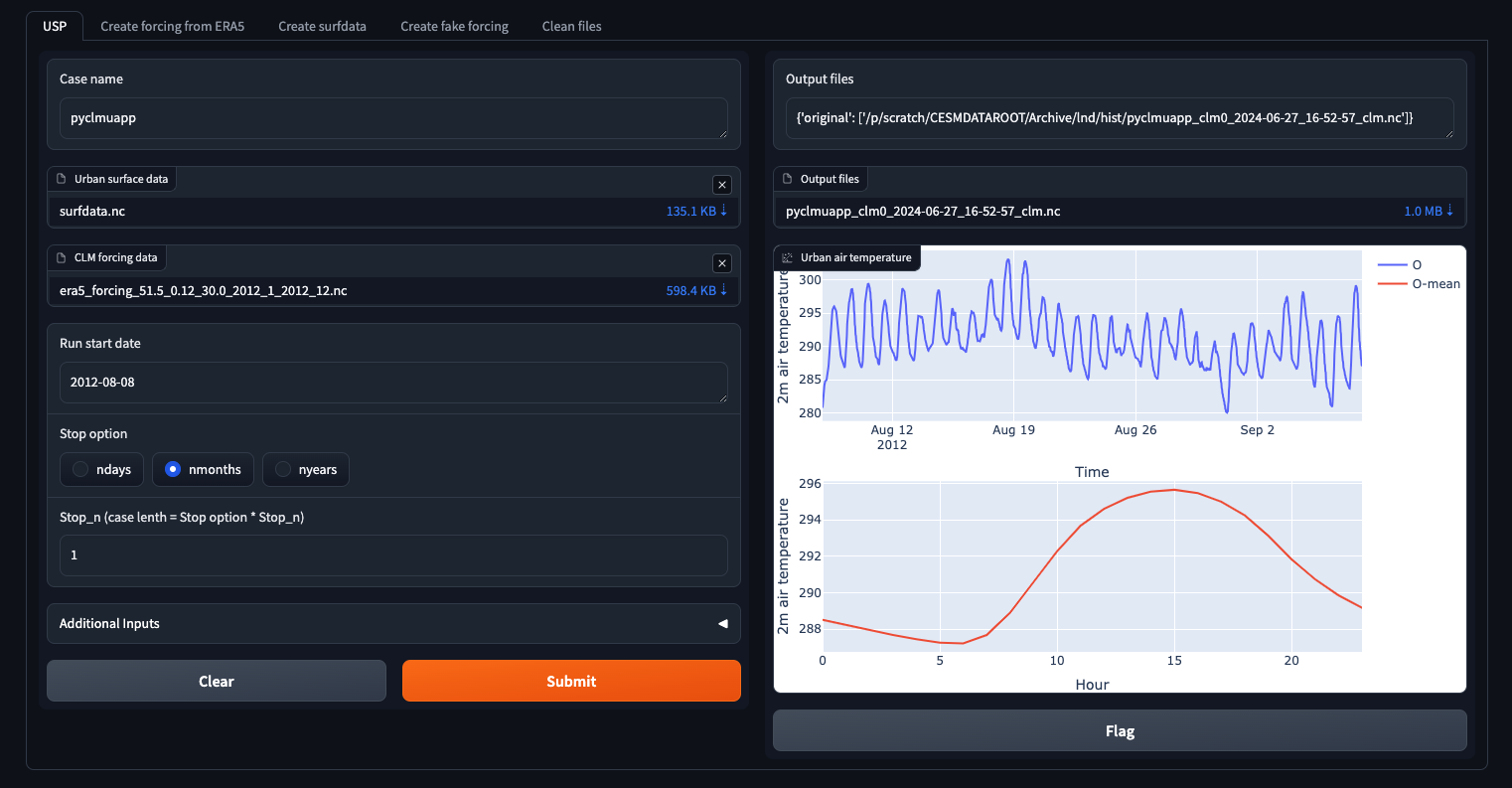
Task: Toggle the O legend series in plot
Action: pos(1400,264)
